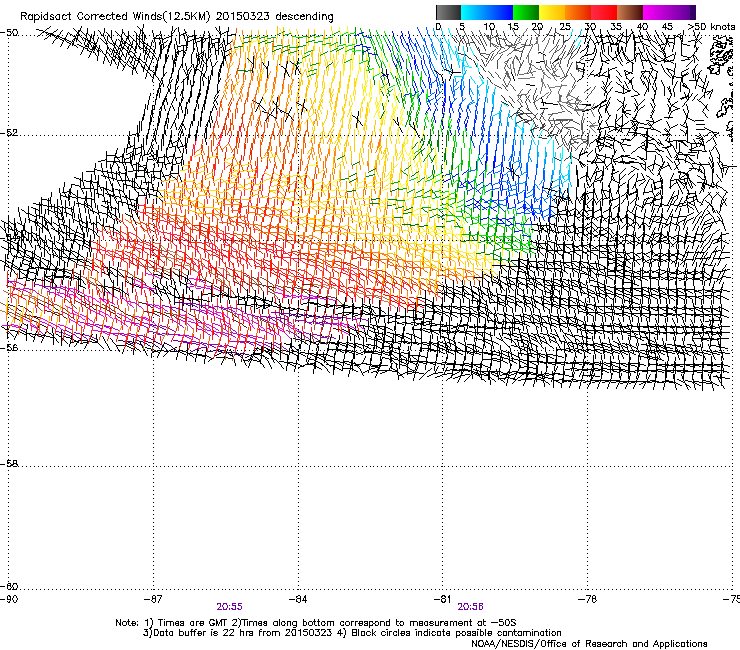Viewport: 740px width, 650px height.
Task: Click the '15' legend scale label
Action: pos(513,27)
